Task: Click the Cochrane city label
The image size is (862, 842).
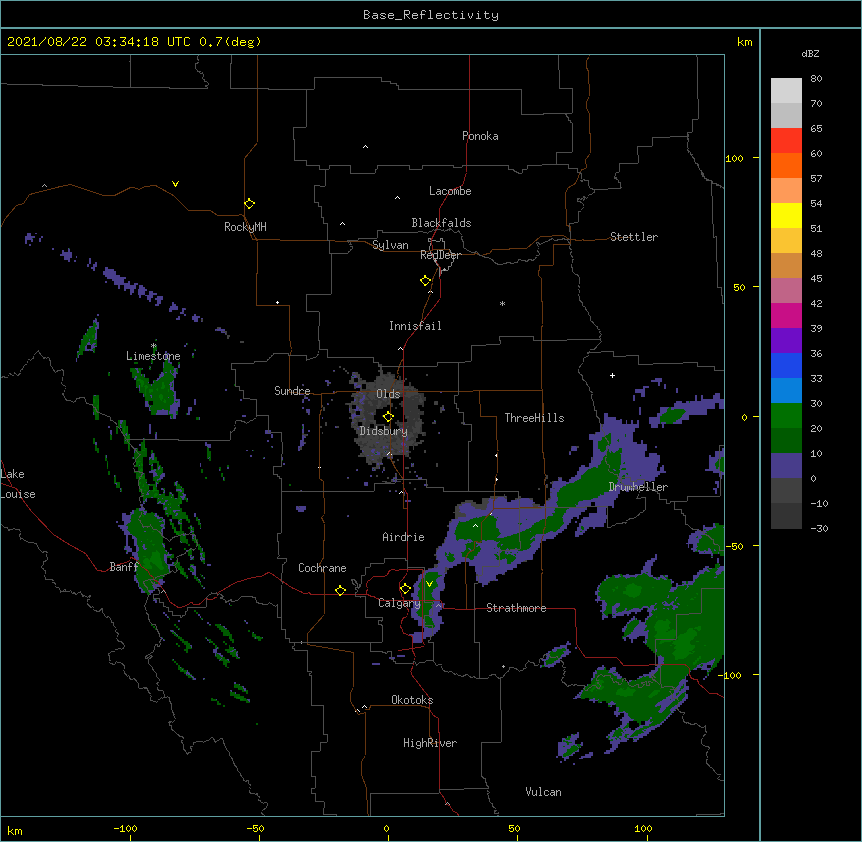Action: [322, 568]
